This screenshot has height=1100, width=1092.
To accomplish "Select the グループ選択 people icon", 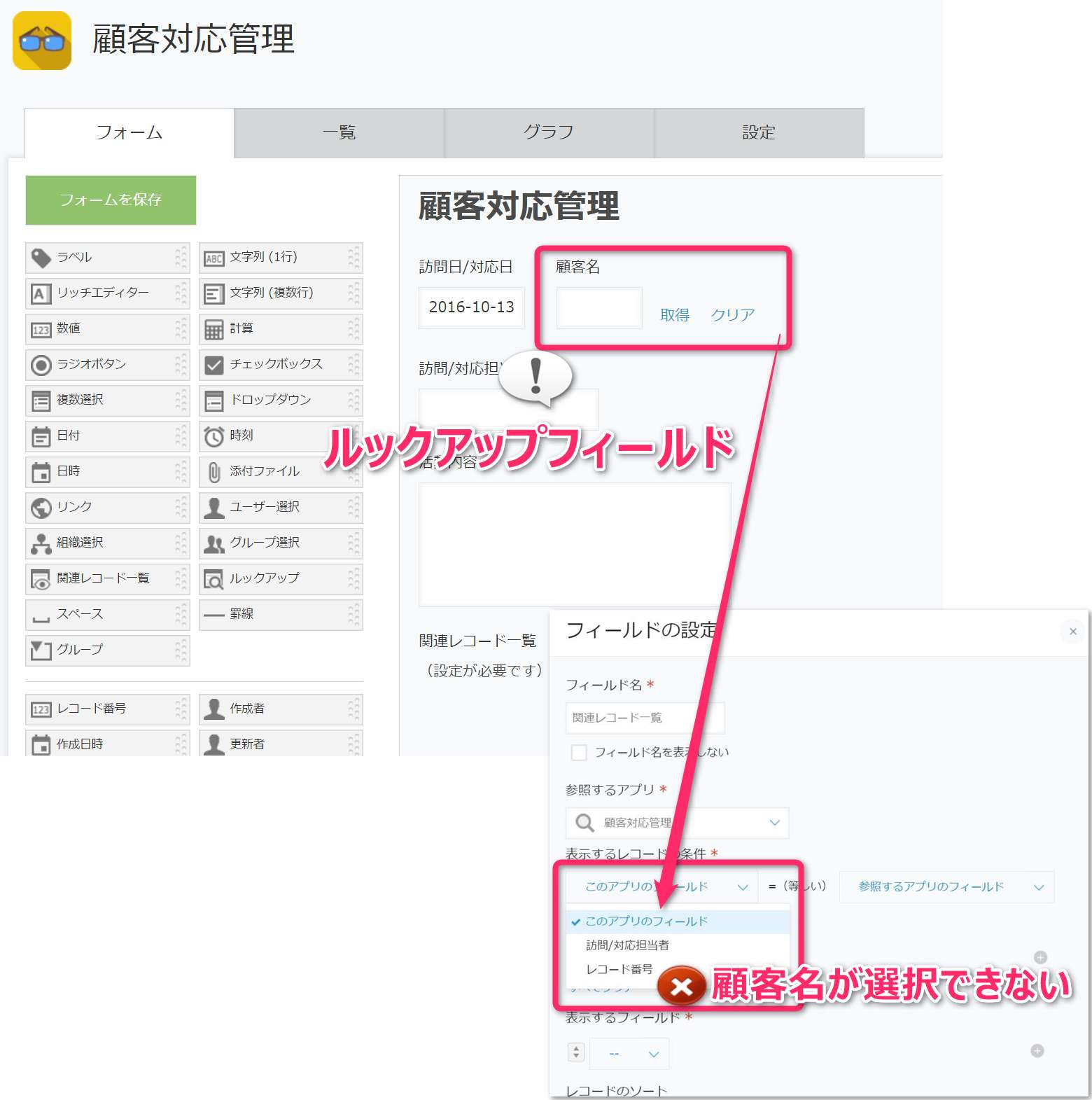I will coord(214,543).
